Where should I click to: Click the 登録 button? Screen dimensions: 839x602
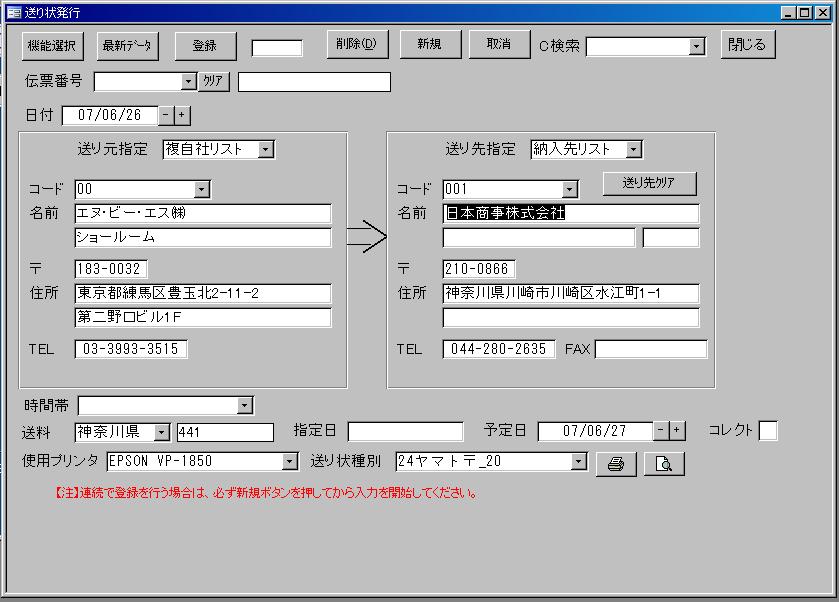pos(205,45)
